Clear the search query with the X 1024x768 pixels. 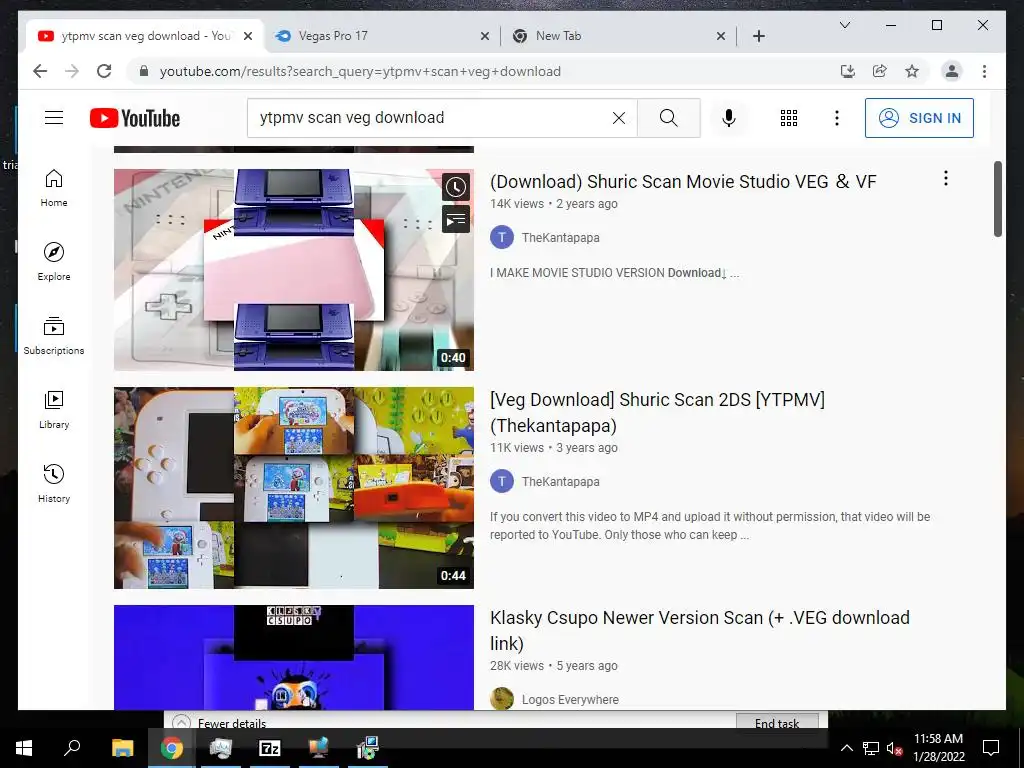(618, 118)
